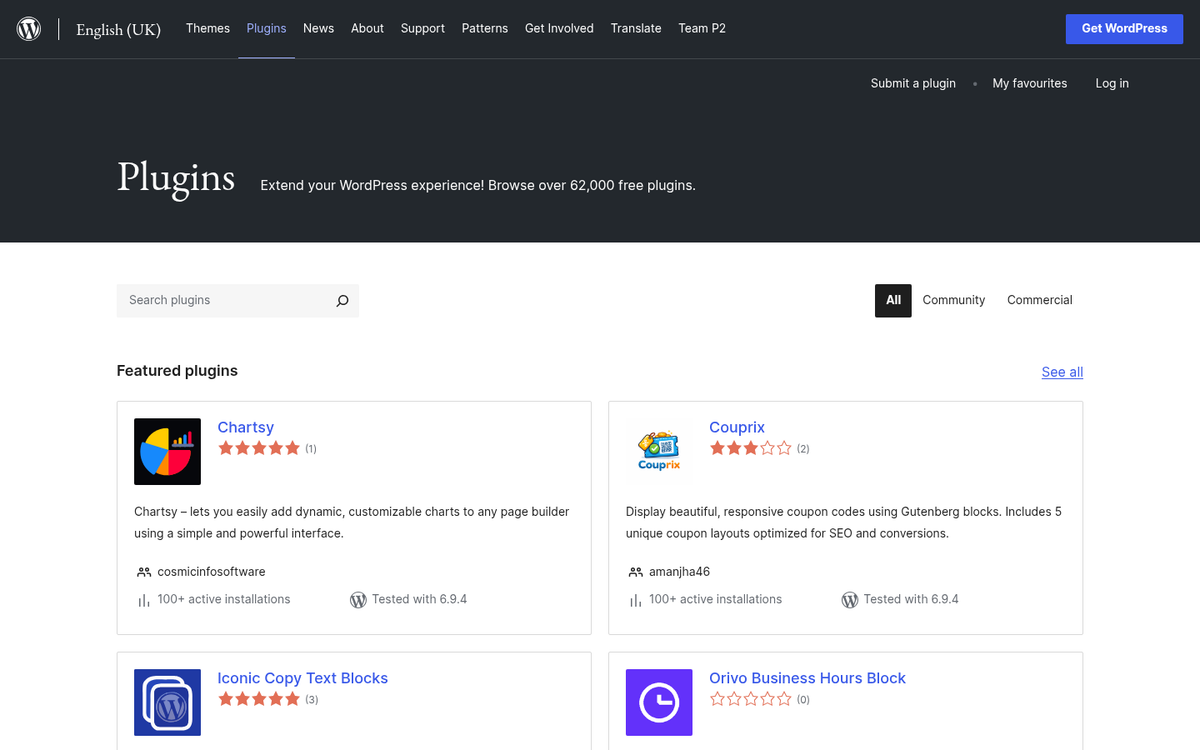This screenshot has height=750, width=1200.
Task: Click the WordPress icon next to Tested with 6.9.4
Action: click(x=358, y=599)
